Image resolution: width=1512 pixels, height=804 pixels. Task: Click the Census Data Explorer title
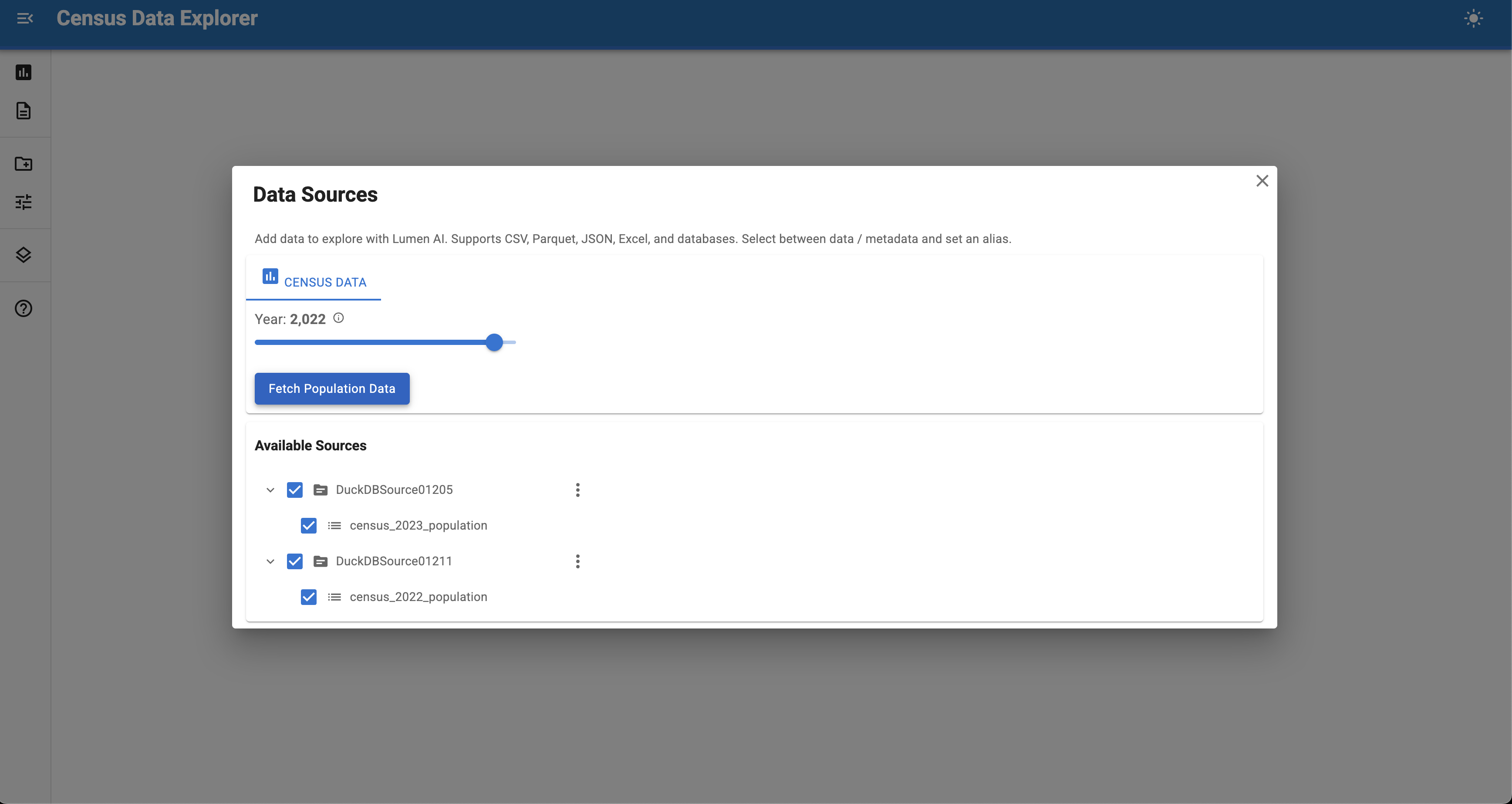(x=157, y=18)
